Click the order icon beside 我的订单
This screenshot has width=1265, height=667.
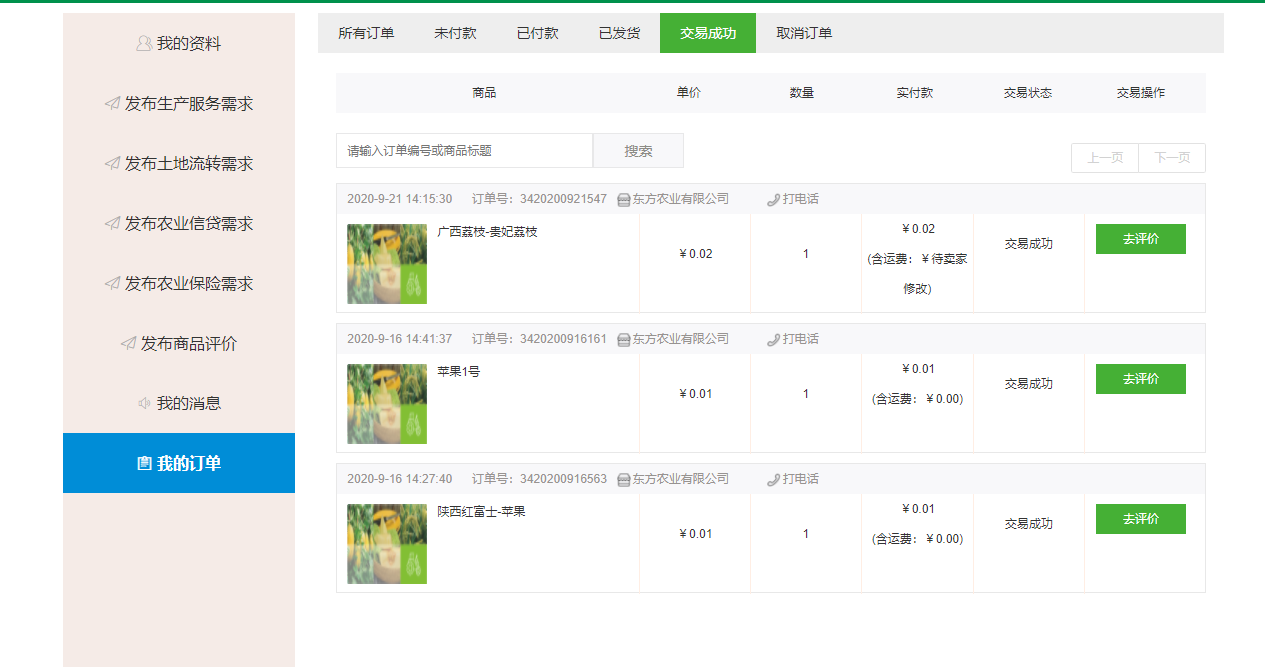point(144,464)
